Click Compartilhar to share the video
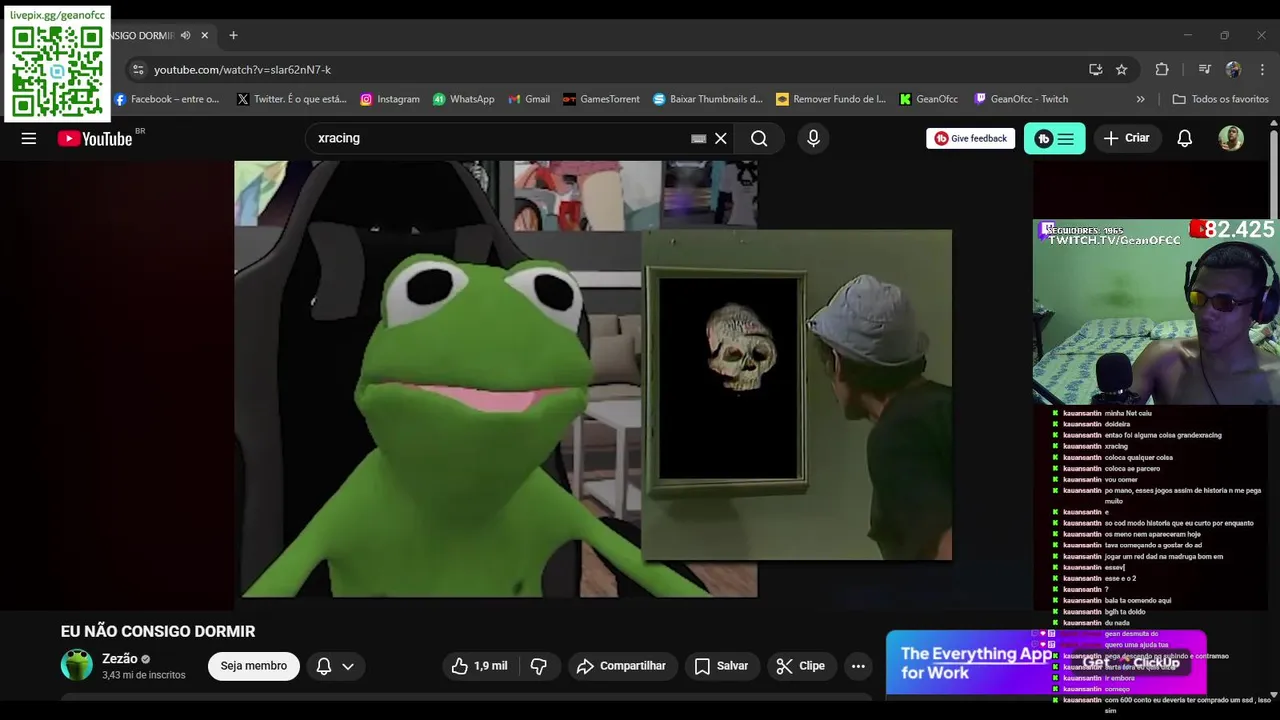 623,666
